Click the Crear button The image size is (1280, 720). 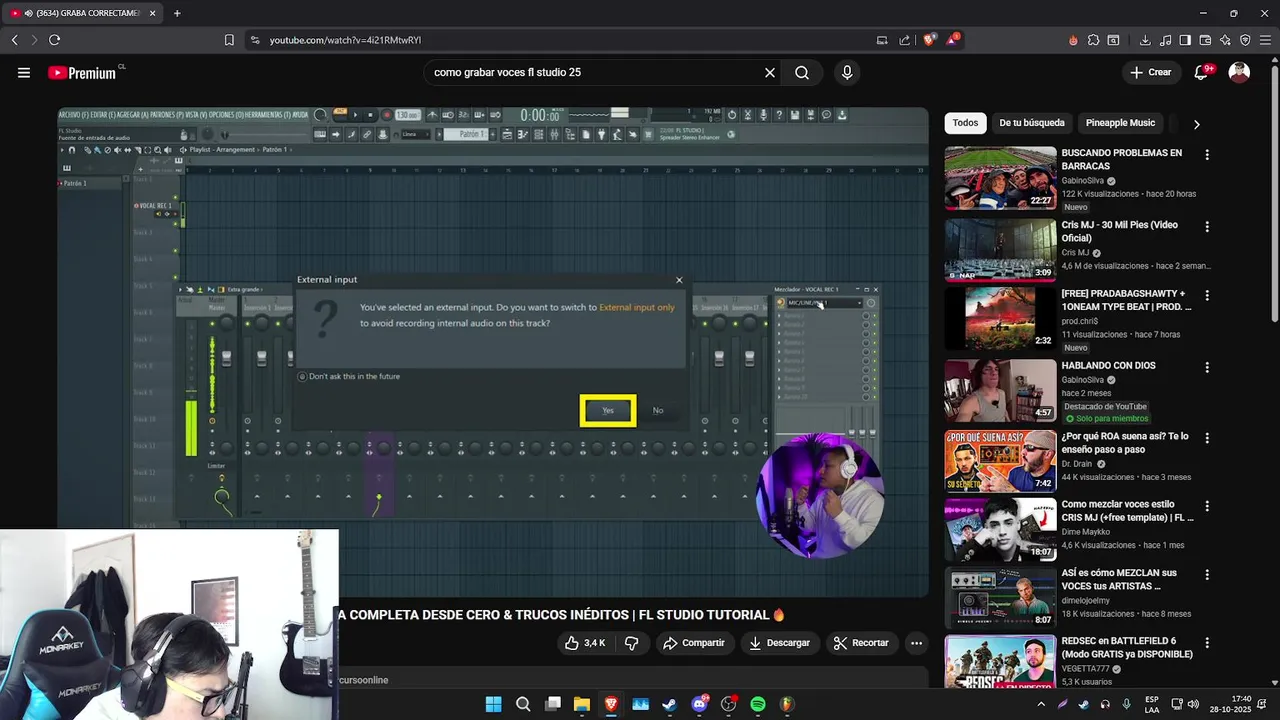1150,72
